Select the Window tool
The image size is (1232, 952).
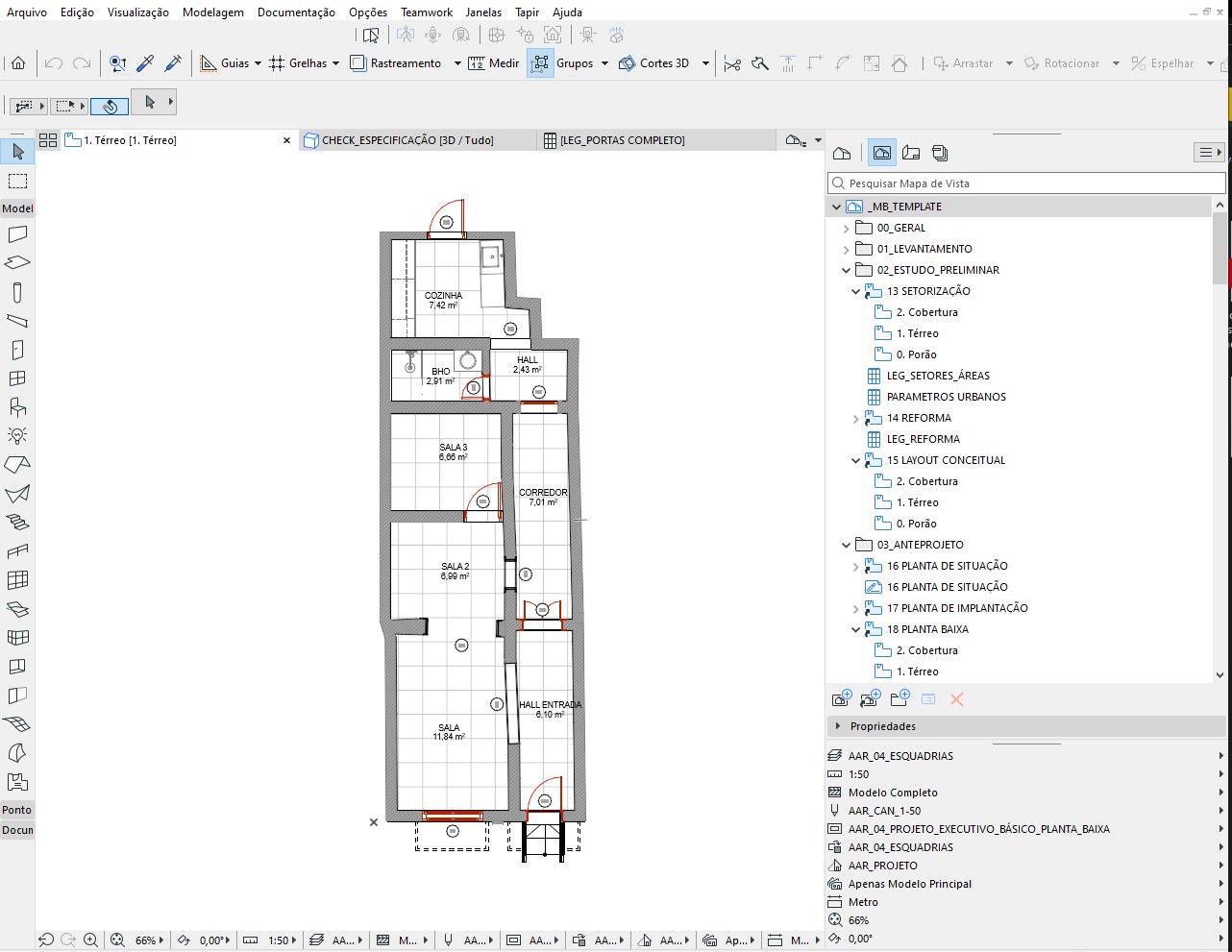point(17,378)
